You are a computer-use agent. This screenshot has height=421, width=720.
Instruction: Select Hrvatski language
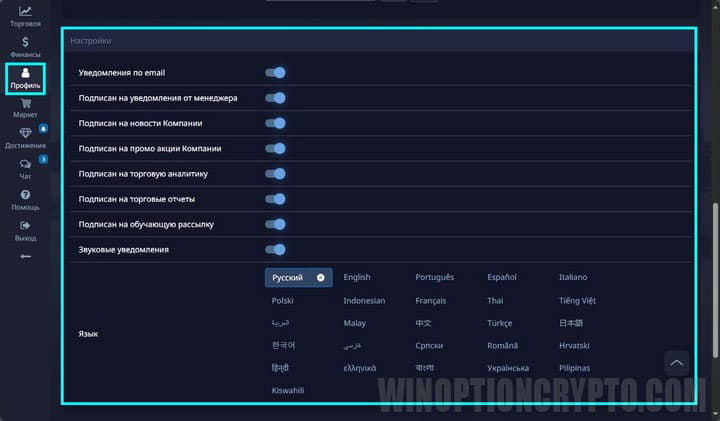[x=574, y=346]
